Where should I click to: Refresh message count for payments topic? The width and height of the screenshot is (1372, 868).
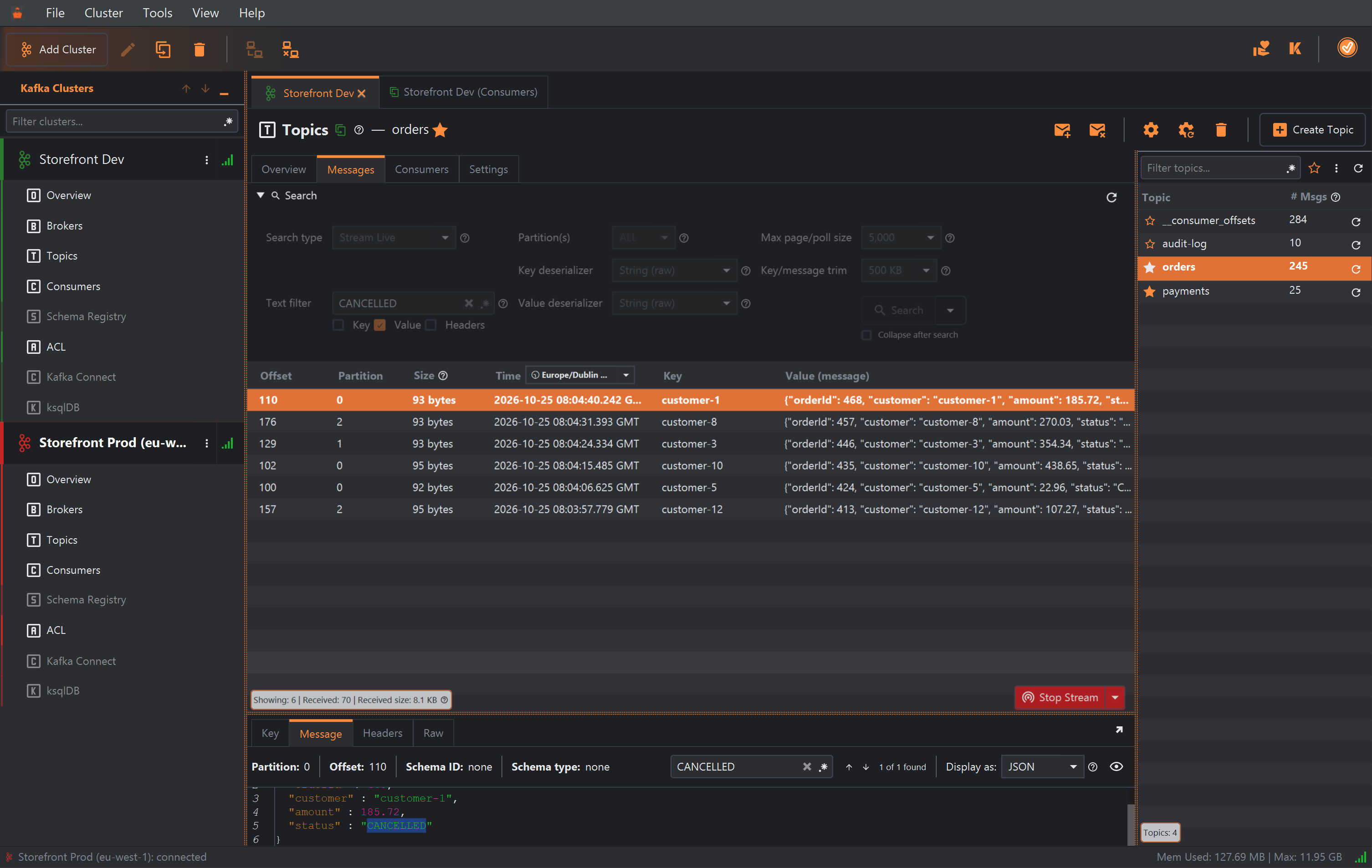(1356, 292)
